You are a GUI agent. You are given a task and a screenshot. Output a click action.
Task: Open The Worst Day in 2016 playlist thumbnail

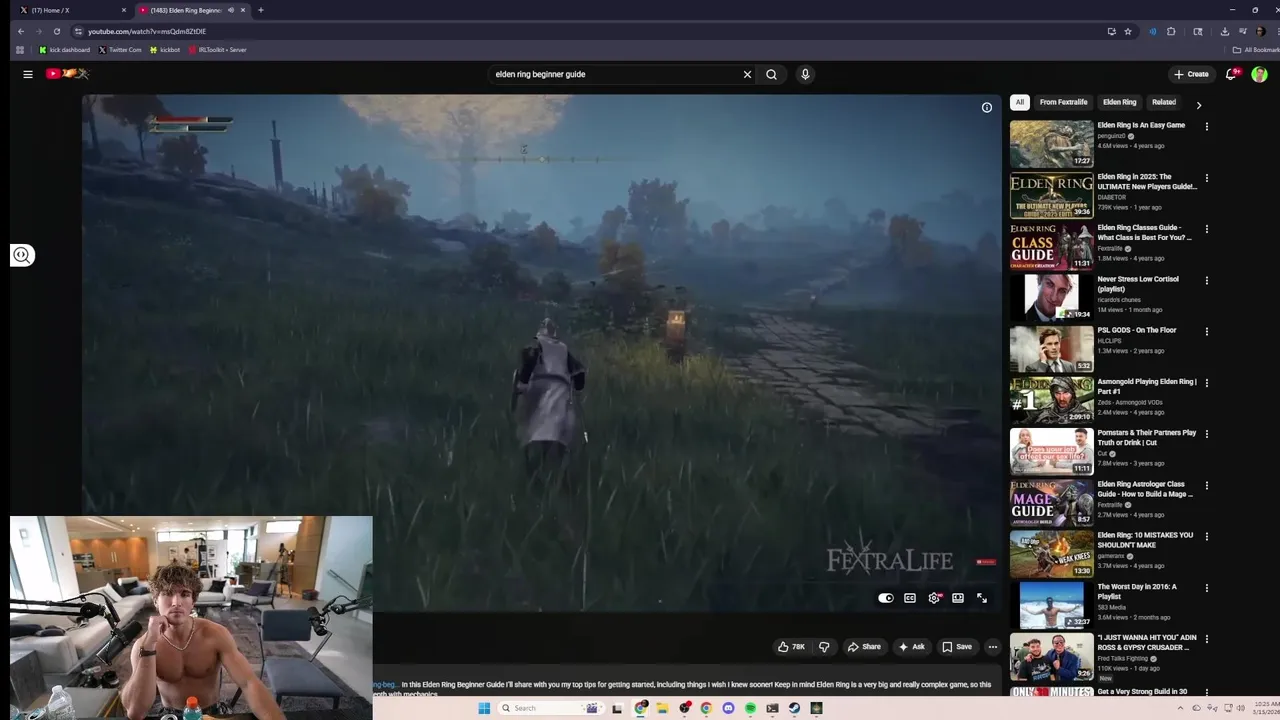pos(1051,604)
